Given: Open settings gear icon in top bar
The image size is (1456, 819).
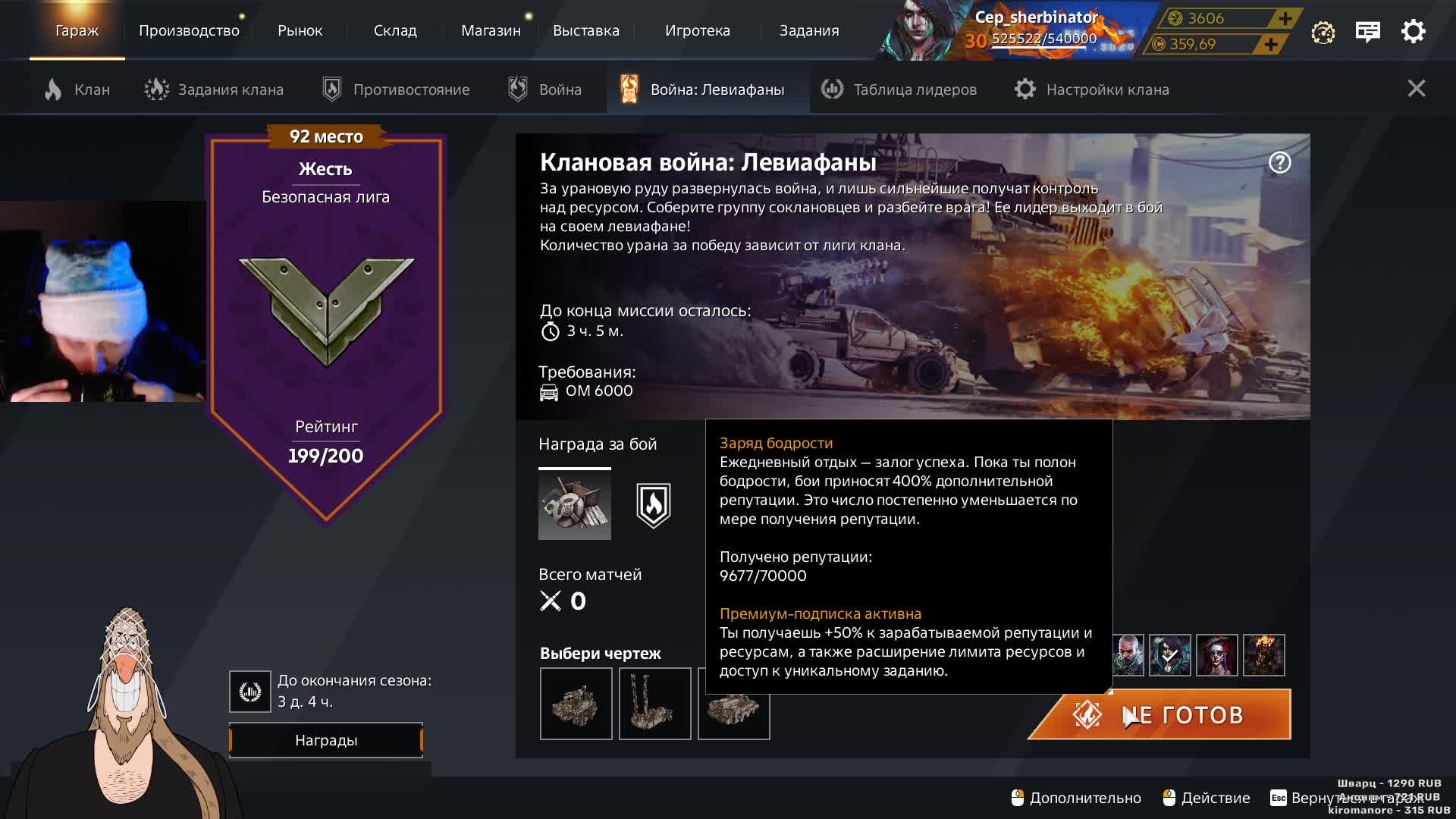Looking at the screenshot, I should [1413, 32].
